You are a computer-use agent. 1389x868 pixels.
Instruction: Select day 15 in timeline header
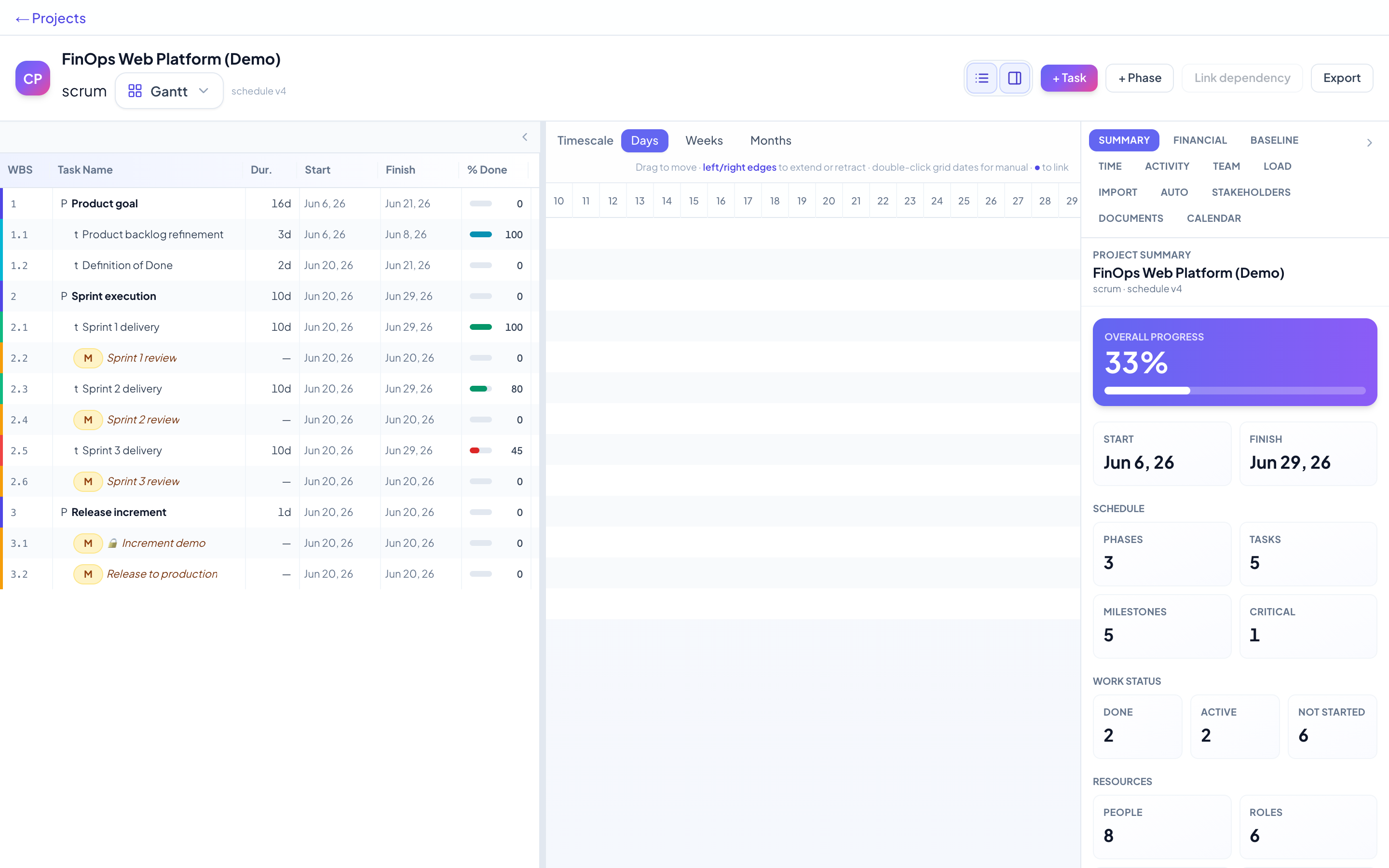click(x=694, y=201)
